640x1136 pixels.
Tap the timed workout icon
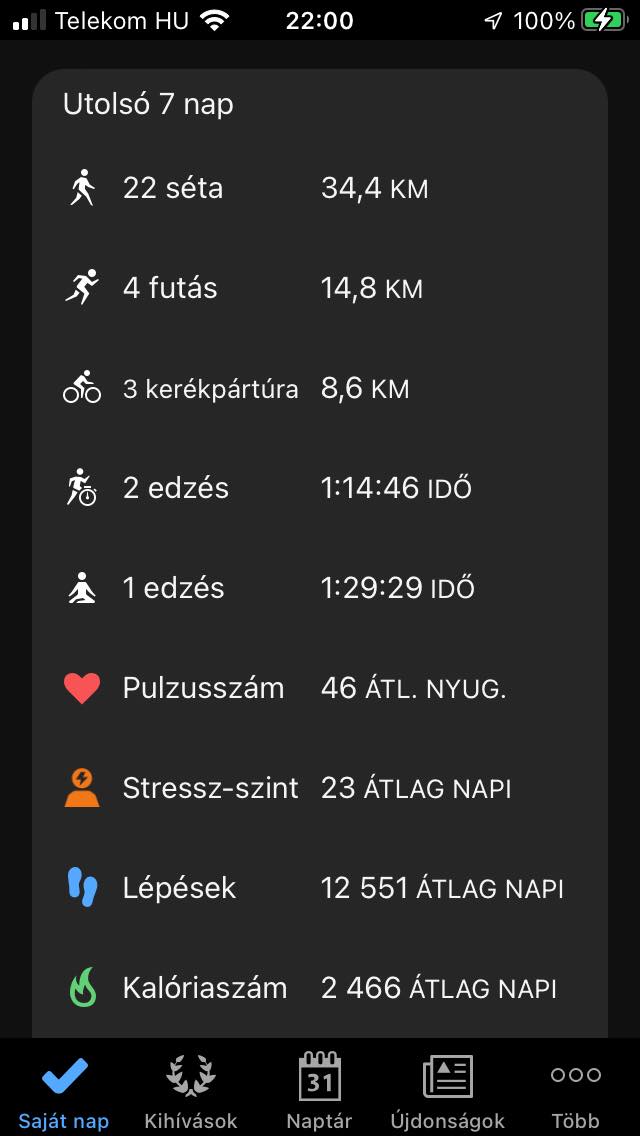(x=82, y=488)
